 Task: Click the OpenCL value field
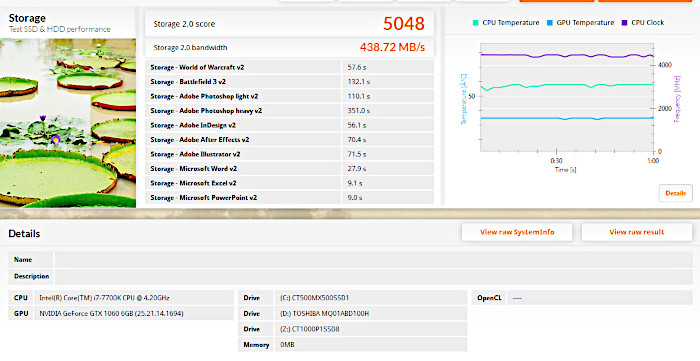(600, 298)
